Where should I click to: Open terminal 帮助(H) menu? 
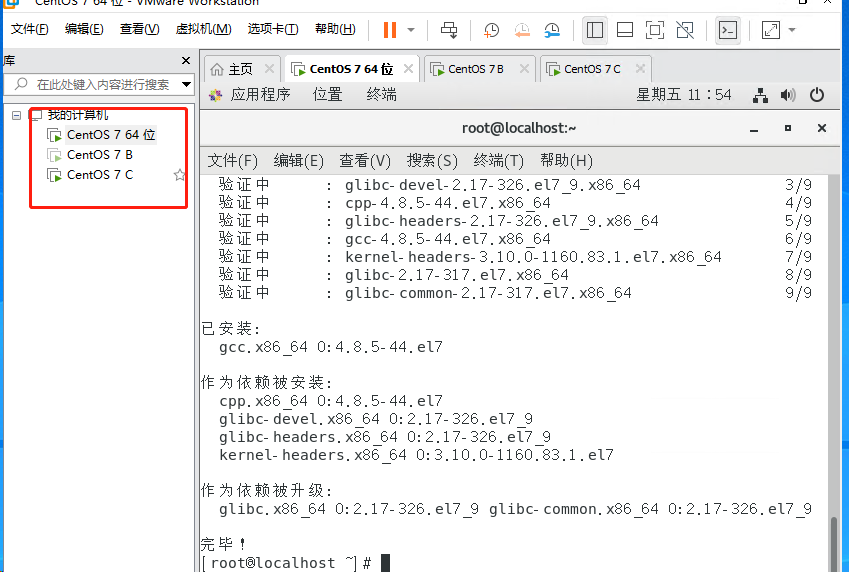(566, 161)
